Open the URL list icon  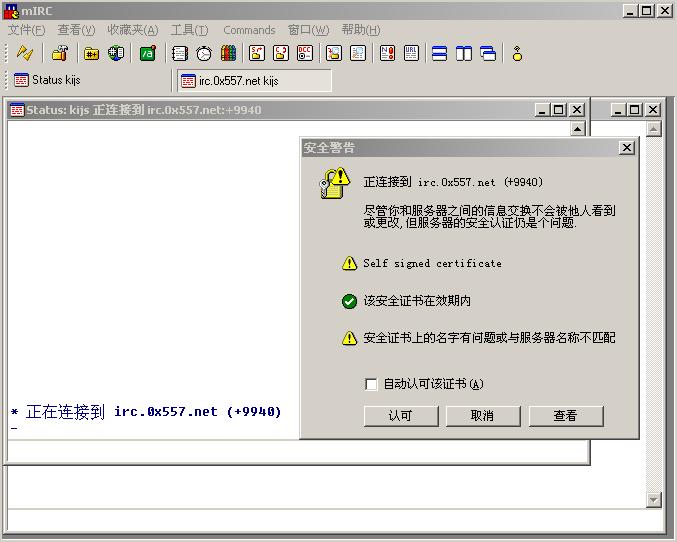pos(411,54)
